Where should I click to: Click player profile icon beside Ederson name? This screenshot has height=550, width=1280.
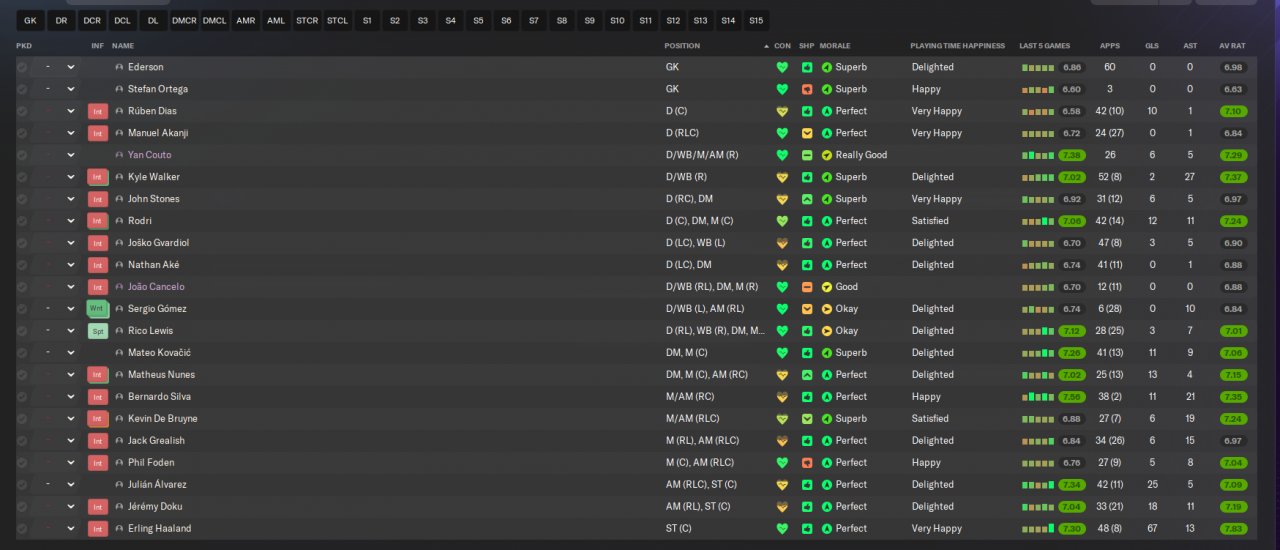[120, 67]
